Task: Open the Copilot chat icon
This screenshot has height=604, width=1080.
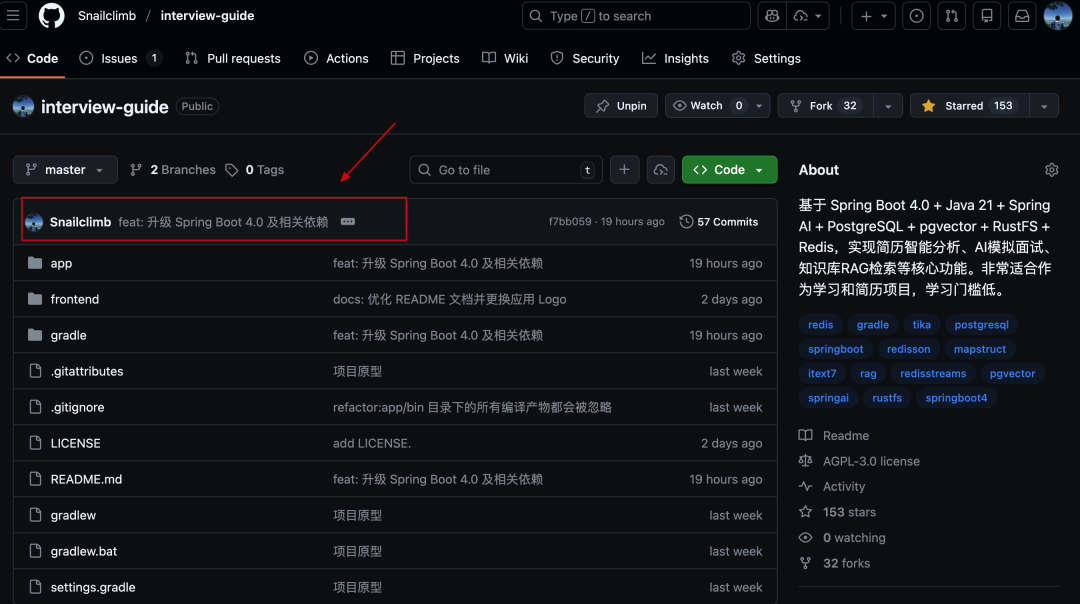Action: (772, 16)
